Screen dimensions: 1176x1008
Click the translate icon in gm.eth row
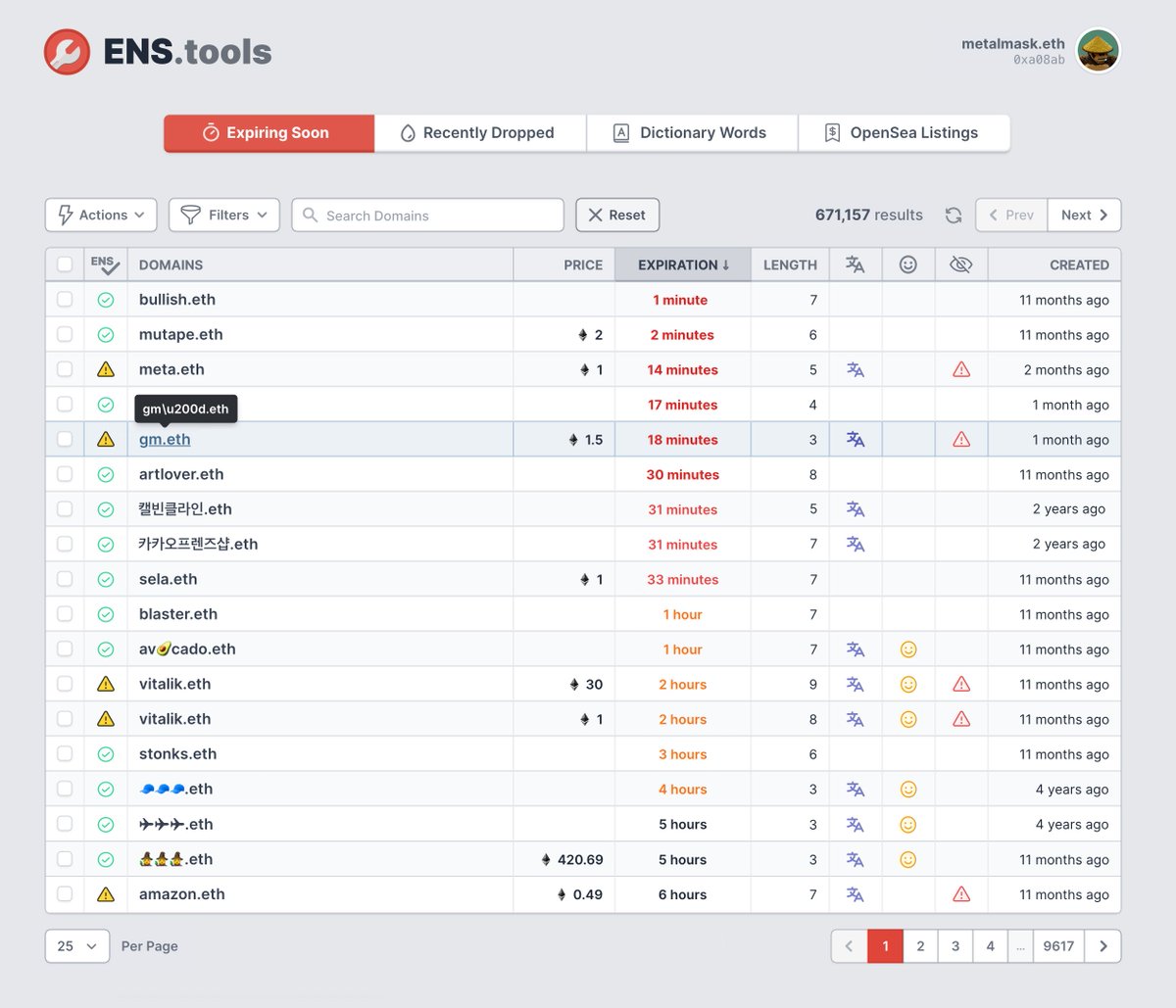856,440
